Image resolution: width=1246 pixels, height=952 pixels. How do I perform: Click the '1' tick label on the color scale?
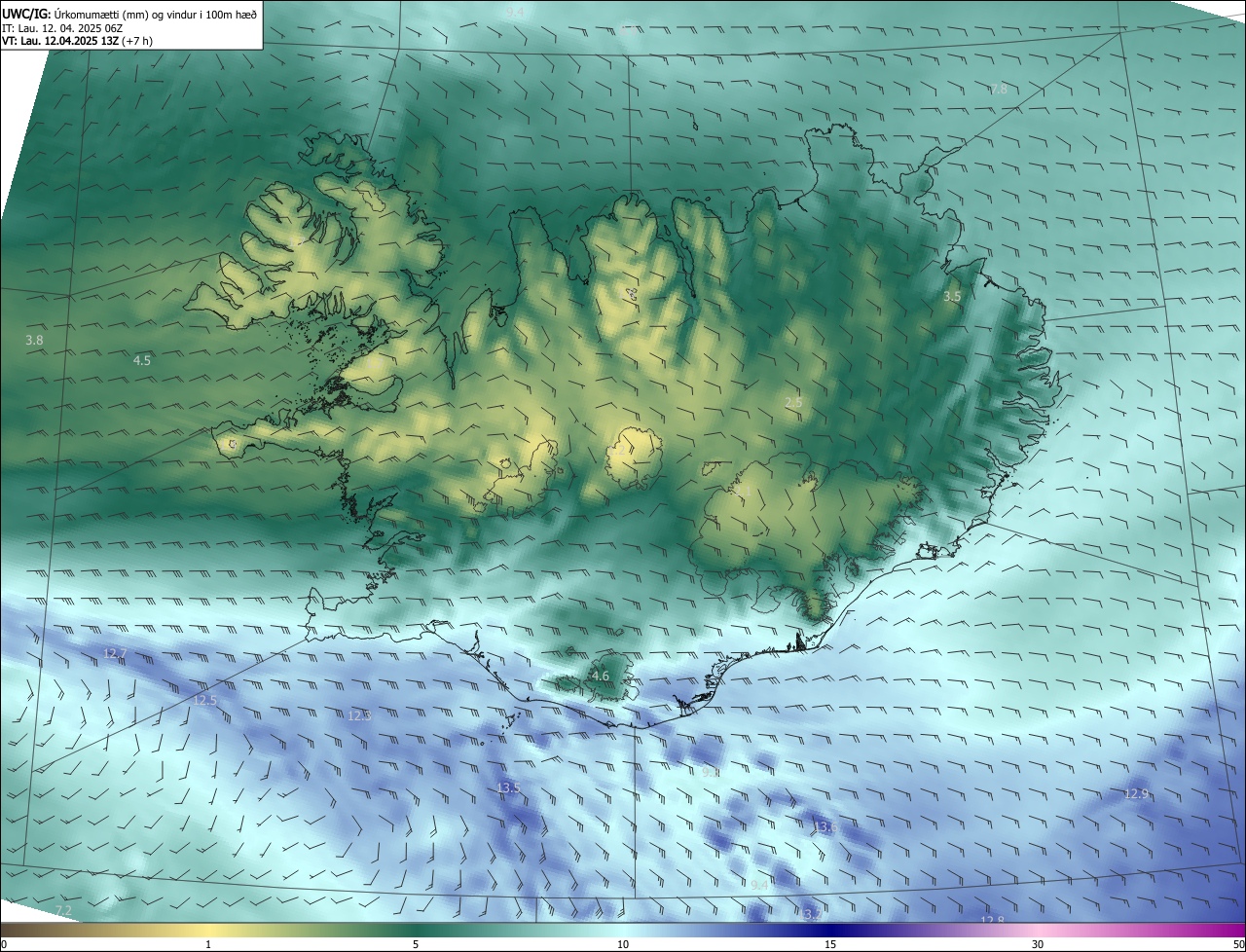pos(208,944)
